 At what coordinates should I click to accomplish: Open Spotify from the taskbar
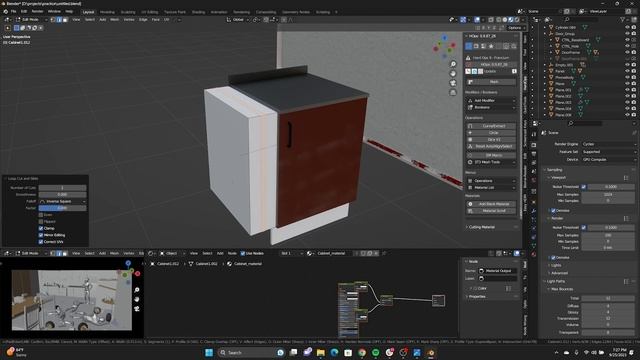coord(376,352)
